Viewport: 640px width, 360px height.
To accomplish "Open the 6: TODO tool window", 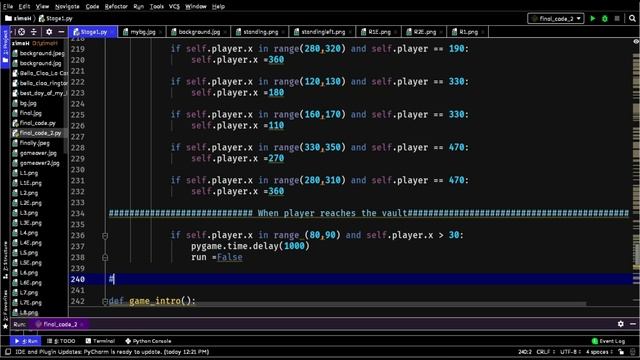I will point(61,341).
